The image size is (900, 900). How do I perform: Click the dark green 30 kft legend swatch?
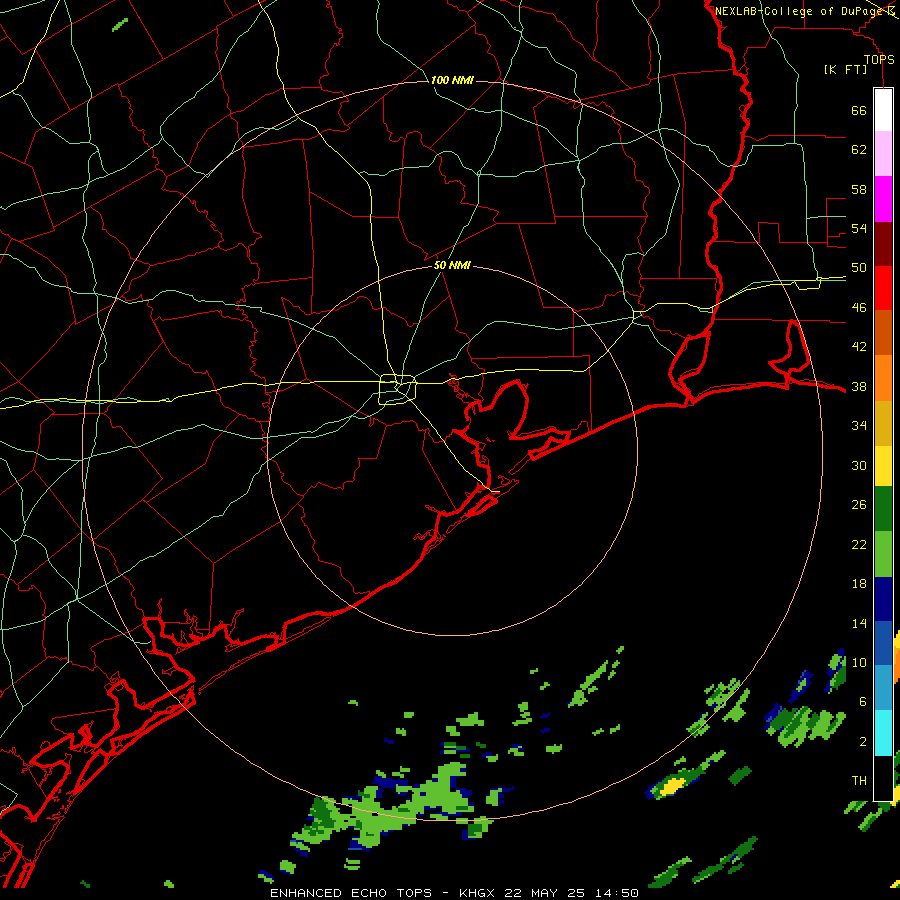883,509
